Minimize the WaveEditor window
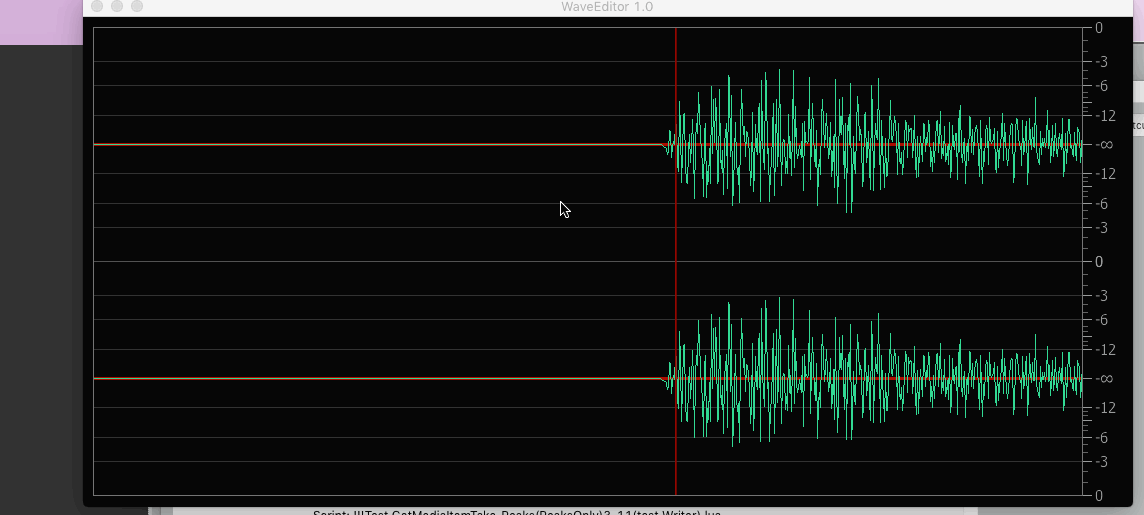The image size is (1144, 515). tap(117, 7)
